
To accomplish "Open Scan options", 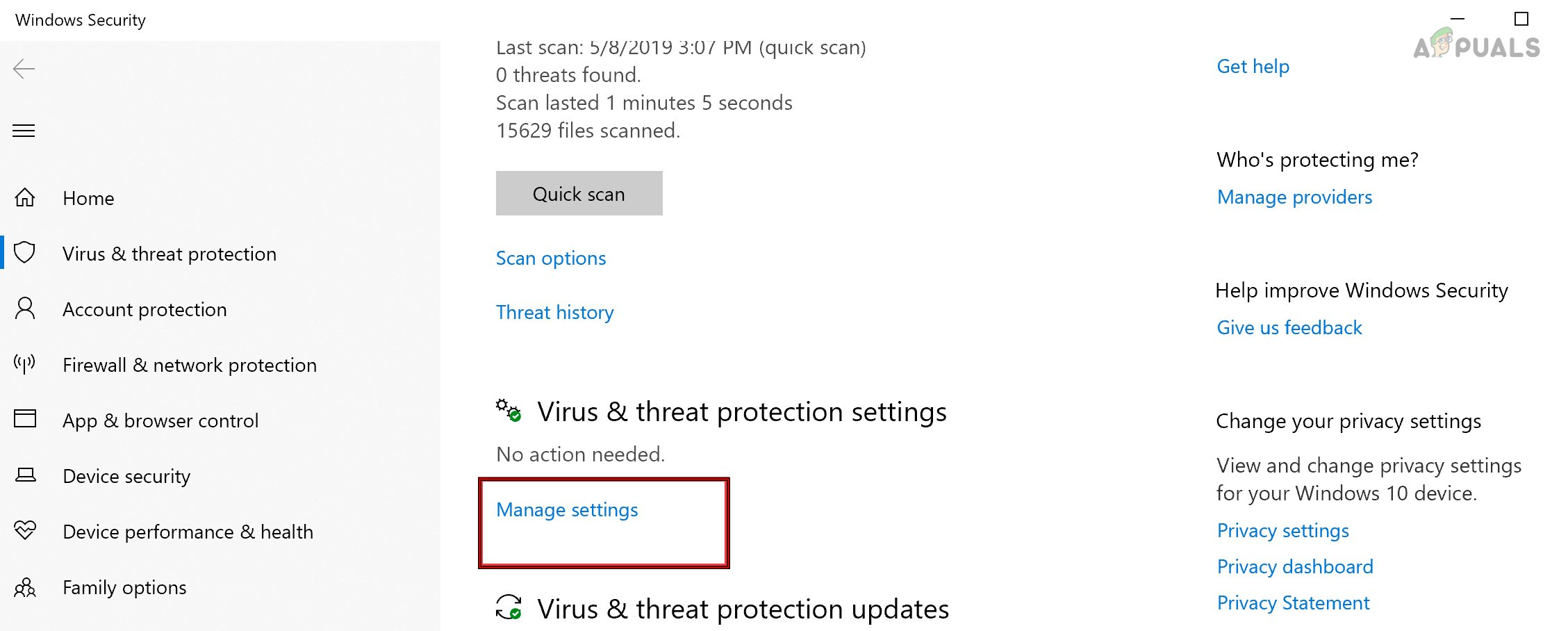I will click(x=550, y=257).
